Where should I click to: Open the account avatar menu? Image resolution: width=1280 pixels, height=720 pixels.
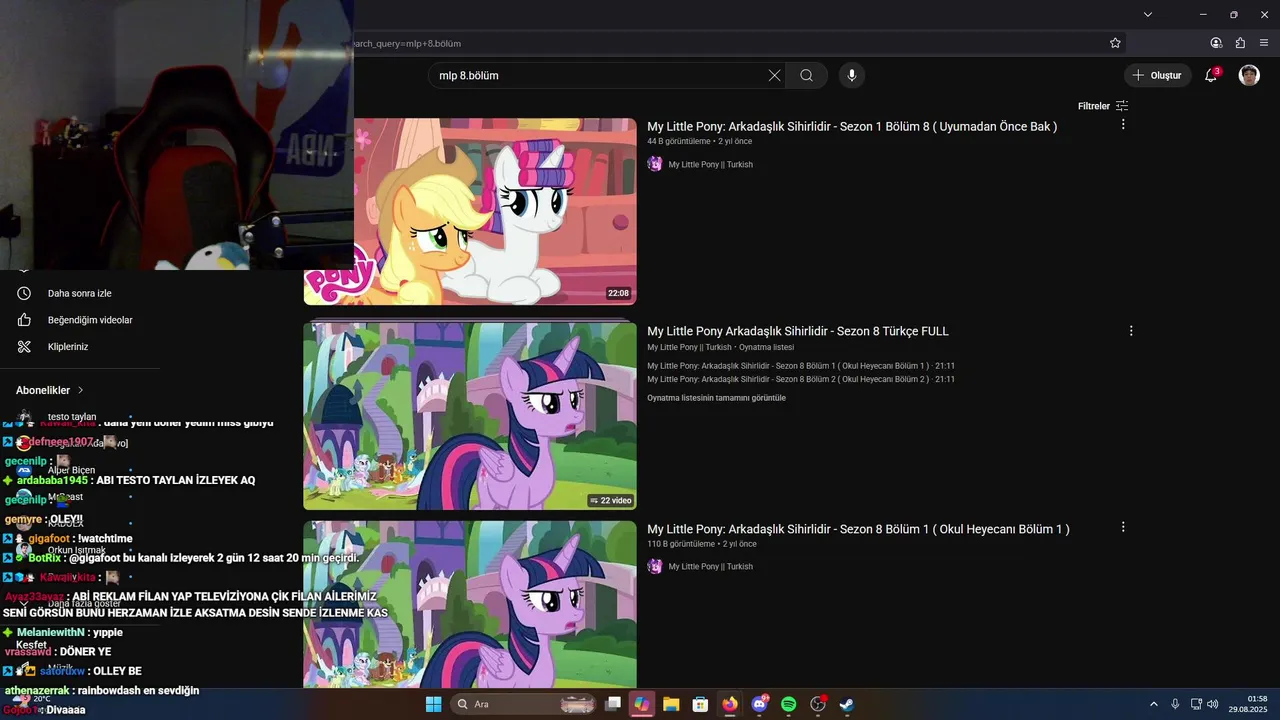1249,75
